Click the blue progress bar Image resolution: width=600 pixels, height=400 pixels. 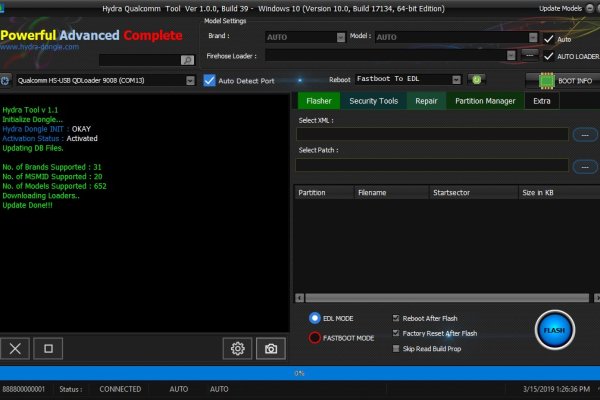(x=300, y=372)
